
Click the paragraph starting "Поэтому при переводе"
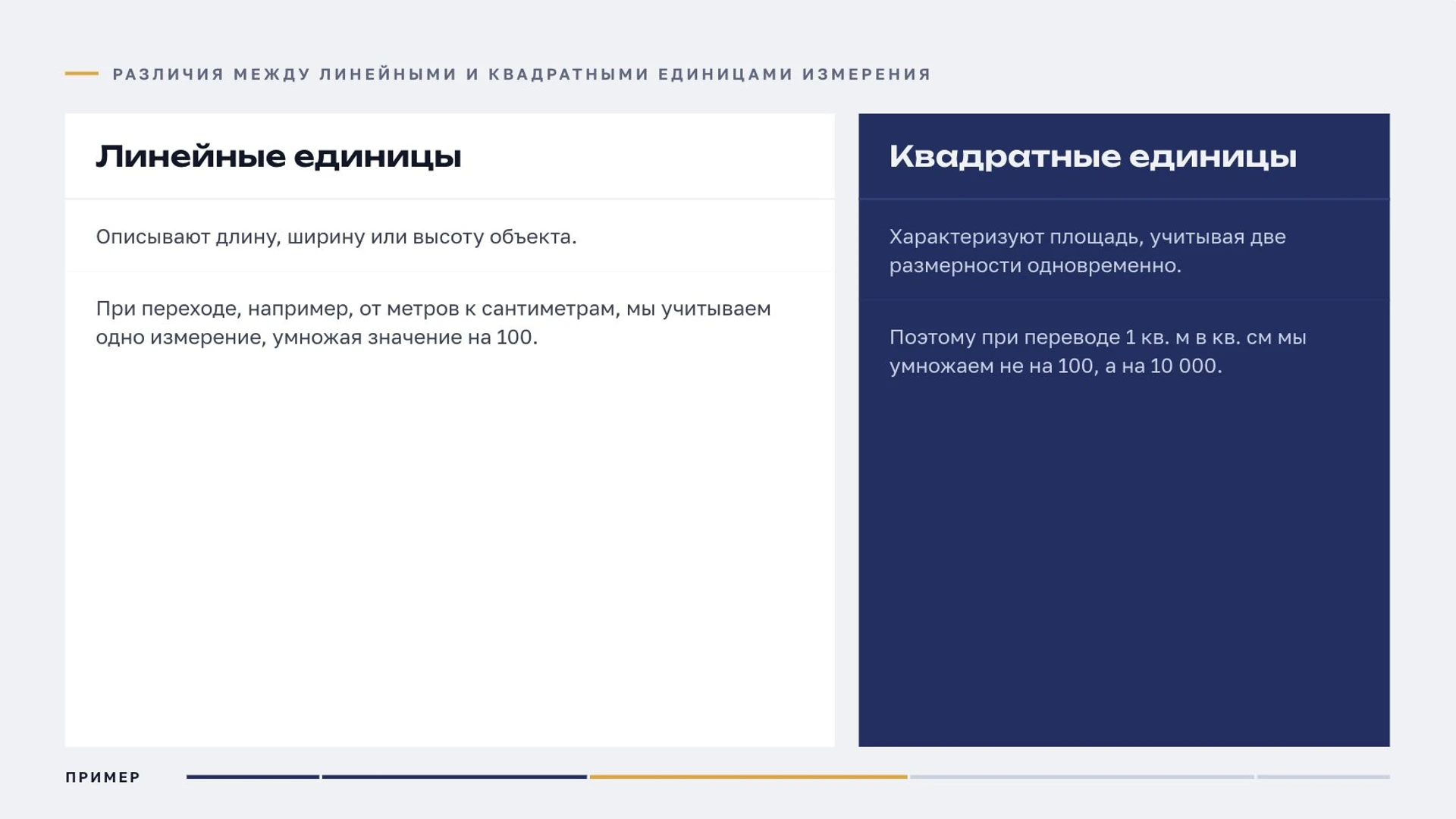tap(1097, 351)
